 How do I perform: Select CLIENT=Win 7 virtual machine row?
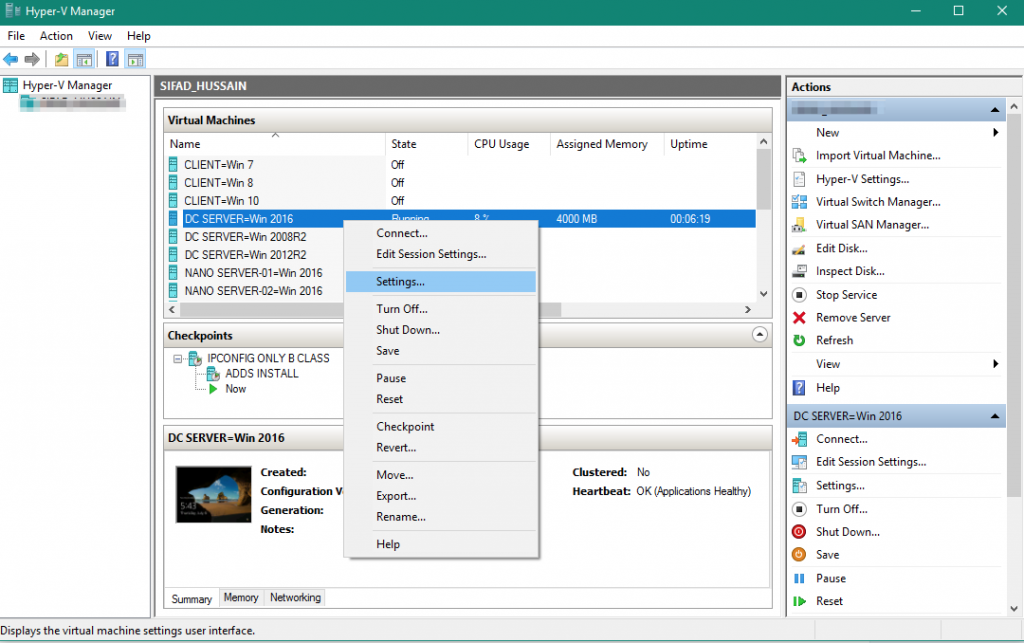point(460,165)
